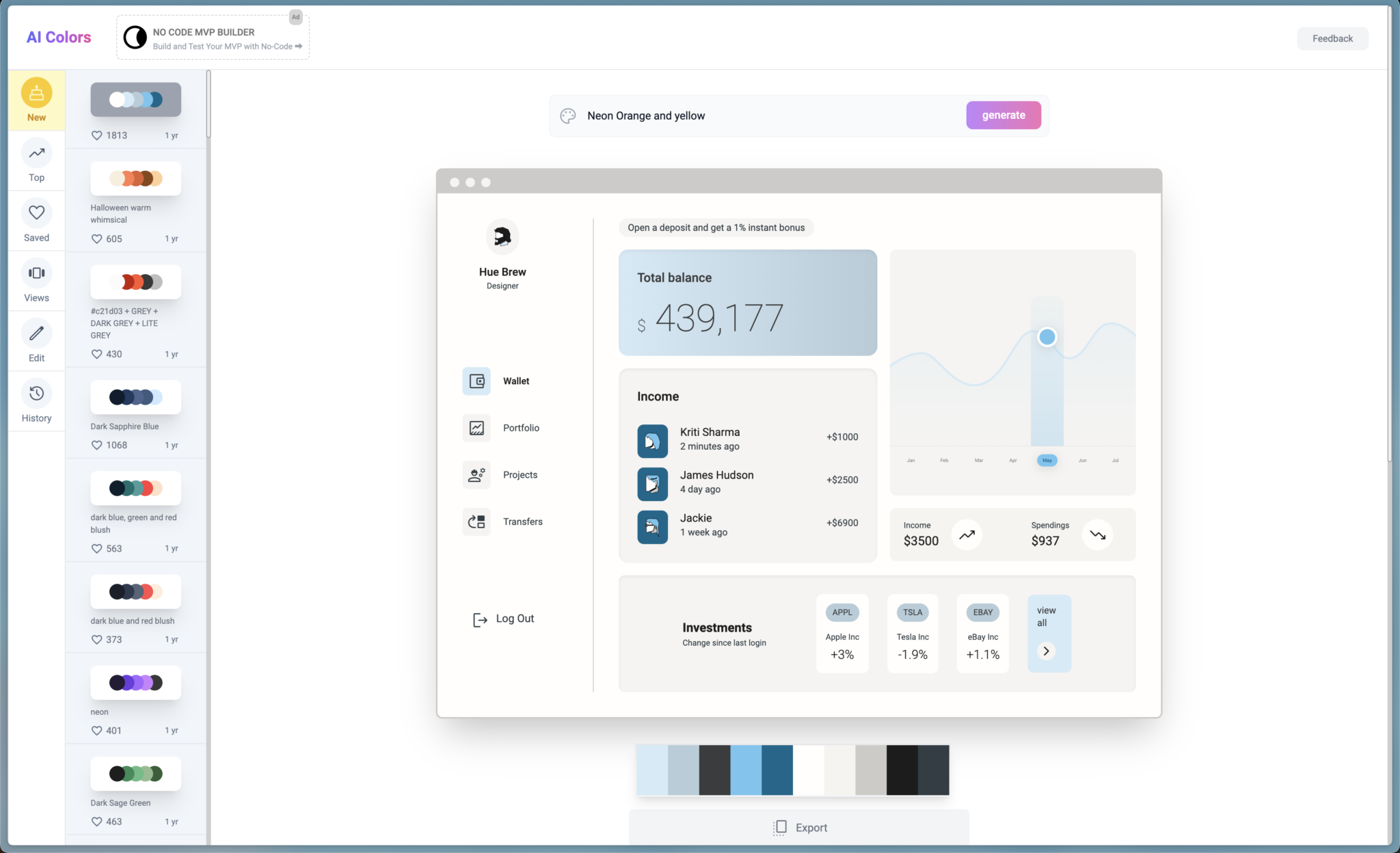Select May on the chart timeline

click(1047, 461)
